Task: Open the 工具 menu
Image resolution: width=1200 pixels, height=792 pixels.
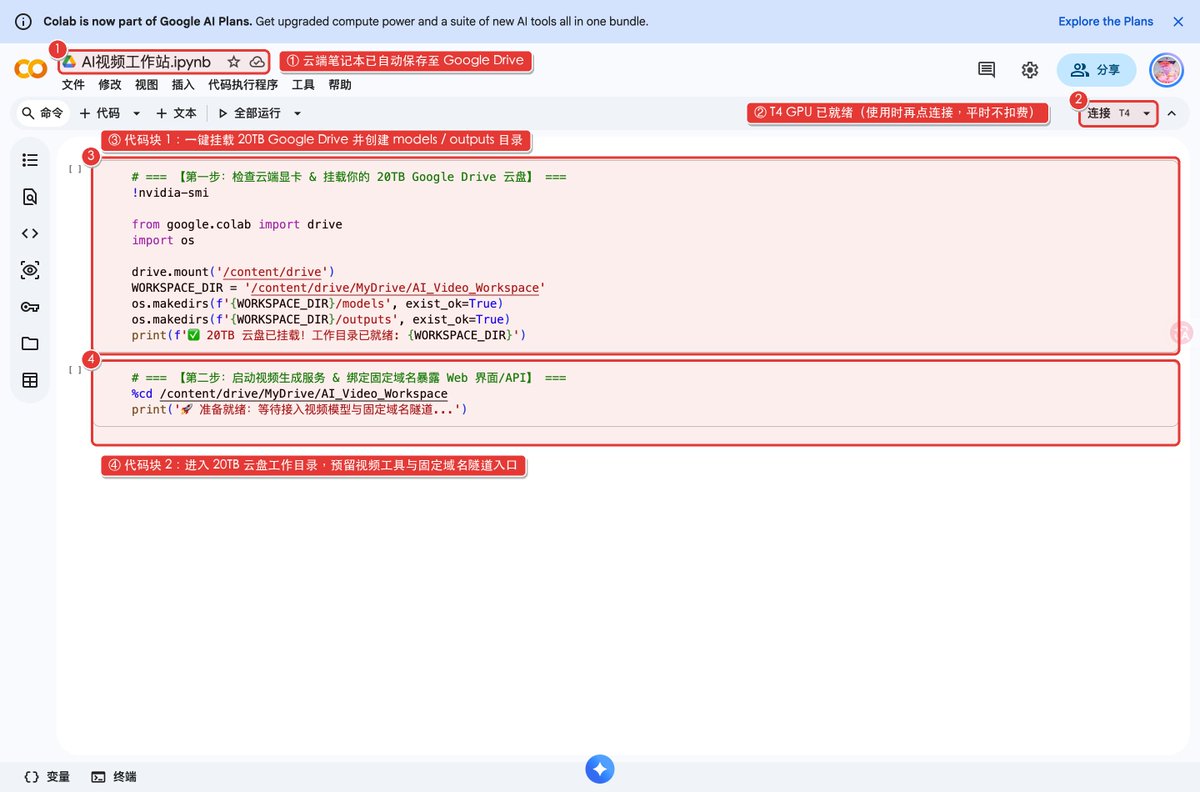Action: coord(303,85)
